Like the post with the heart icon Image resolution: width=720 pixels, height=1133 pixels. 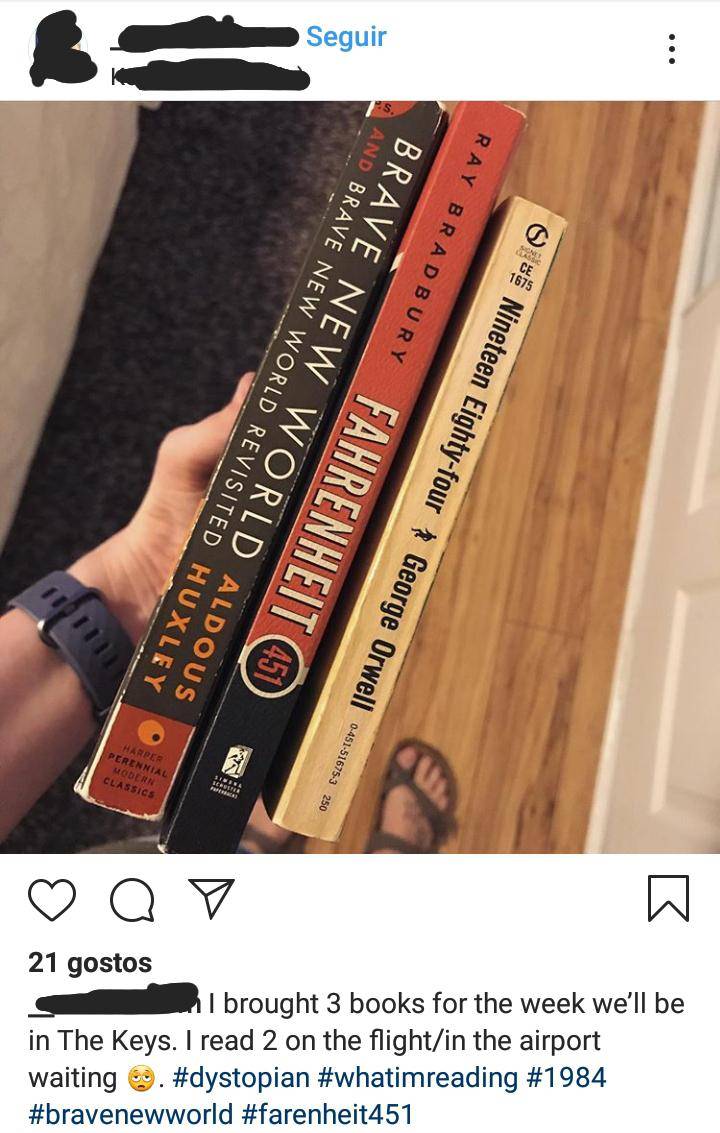pyautogui.click(x=52, y=900)
